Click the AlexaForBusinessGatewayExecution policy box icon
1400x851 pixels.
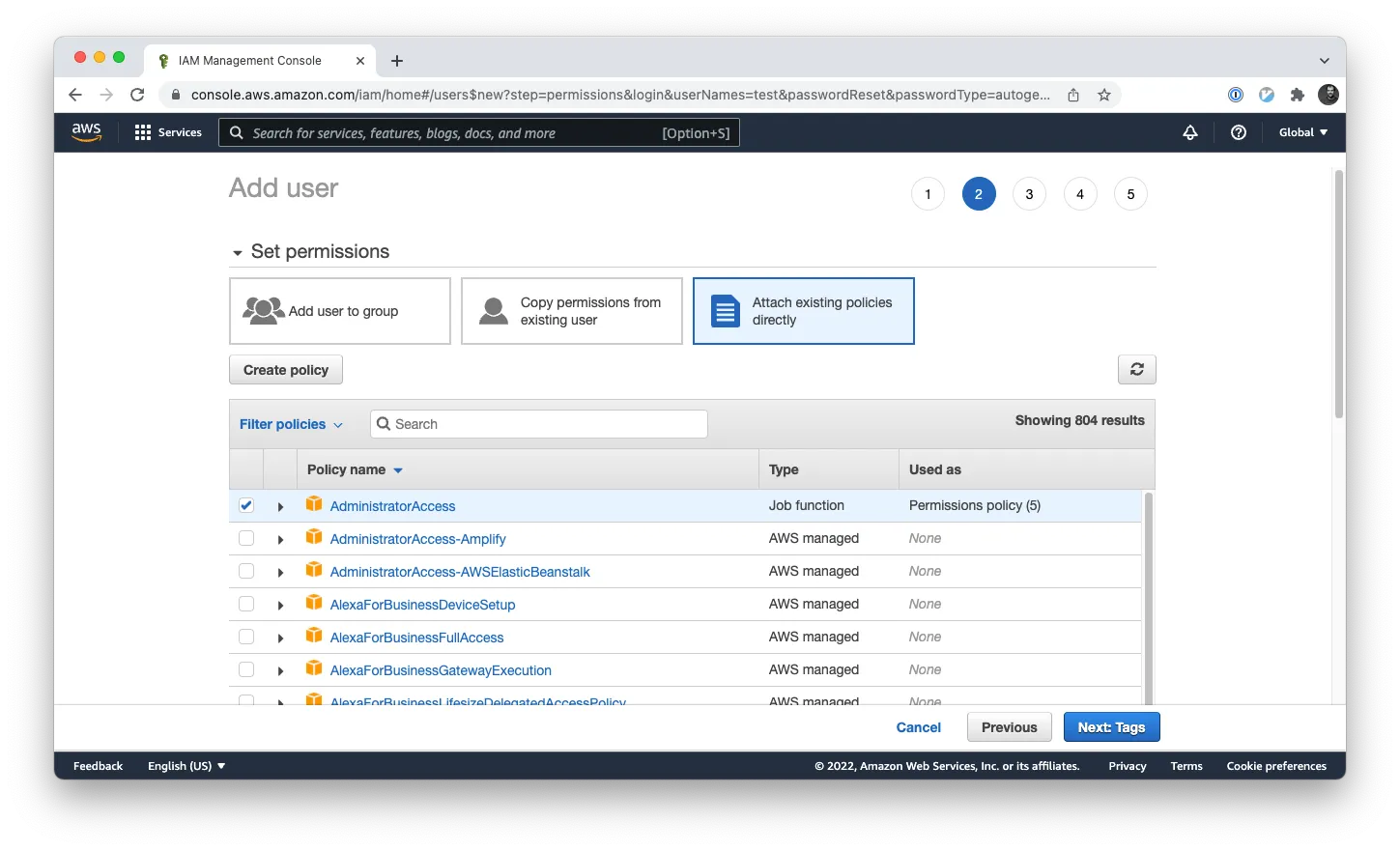click(314, 668)
